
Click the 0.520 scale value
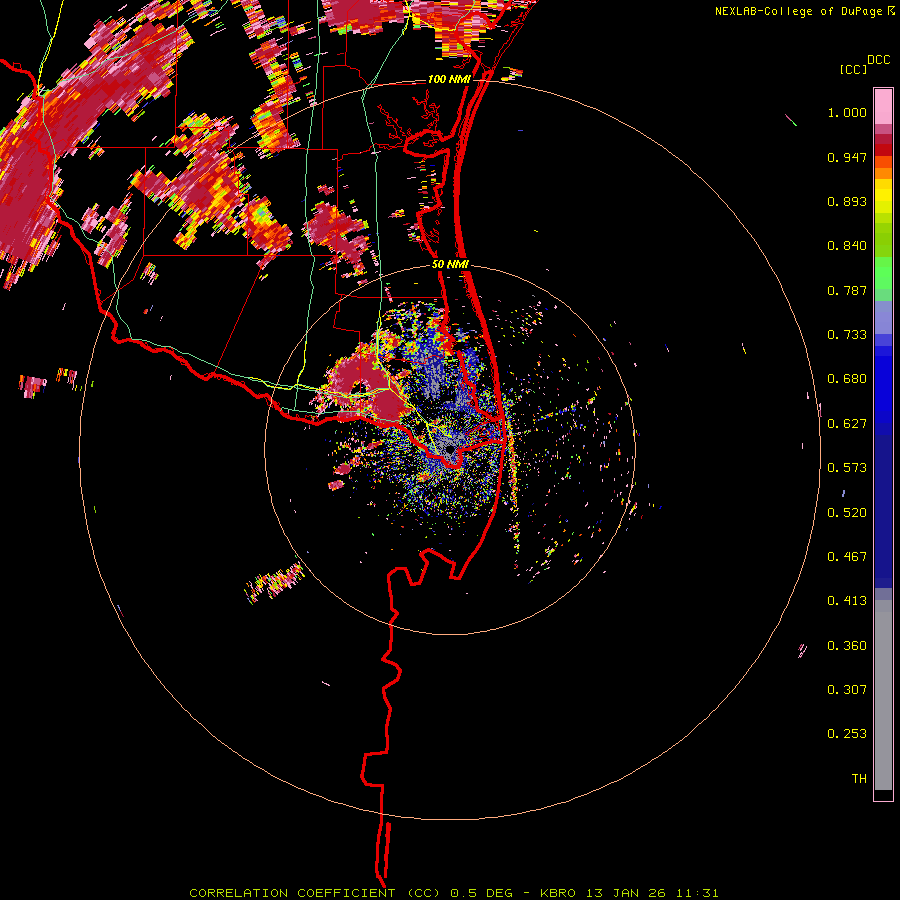pyautogui.click(x=847, y=513)
